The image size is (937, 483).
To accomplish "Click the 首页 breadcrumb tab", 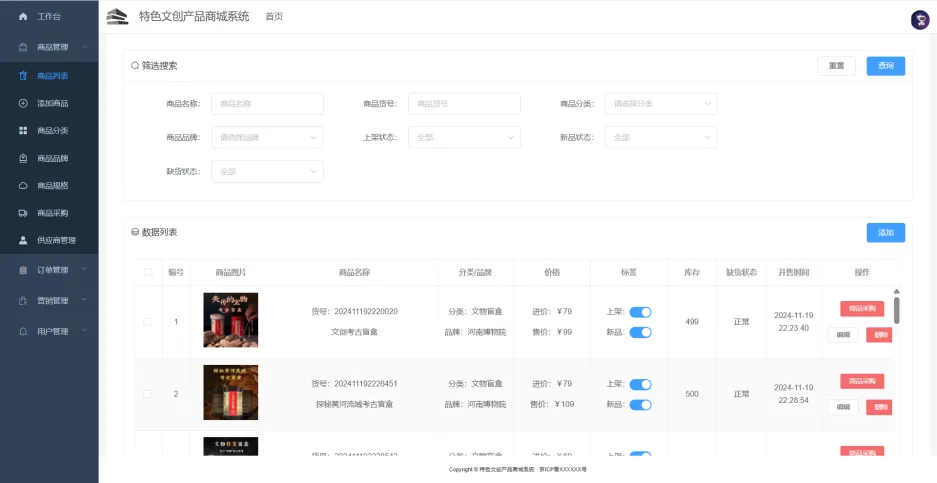I will coord(274,17).
